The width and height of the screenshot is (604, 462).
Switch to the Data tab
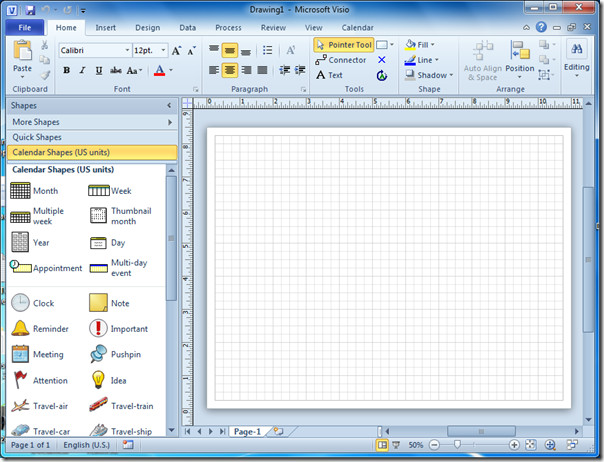tap(188, 28)
